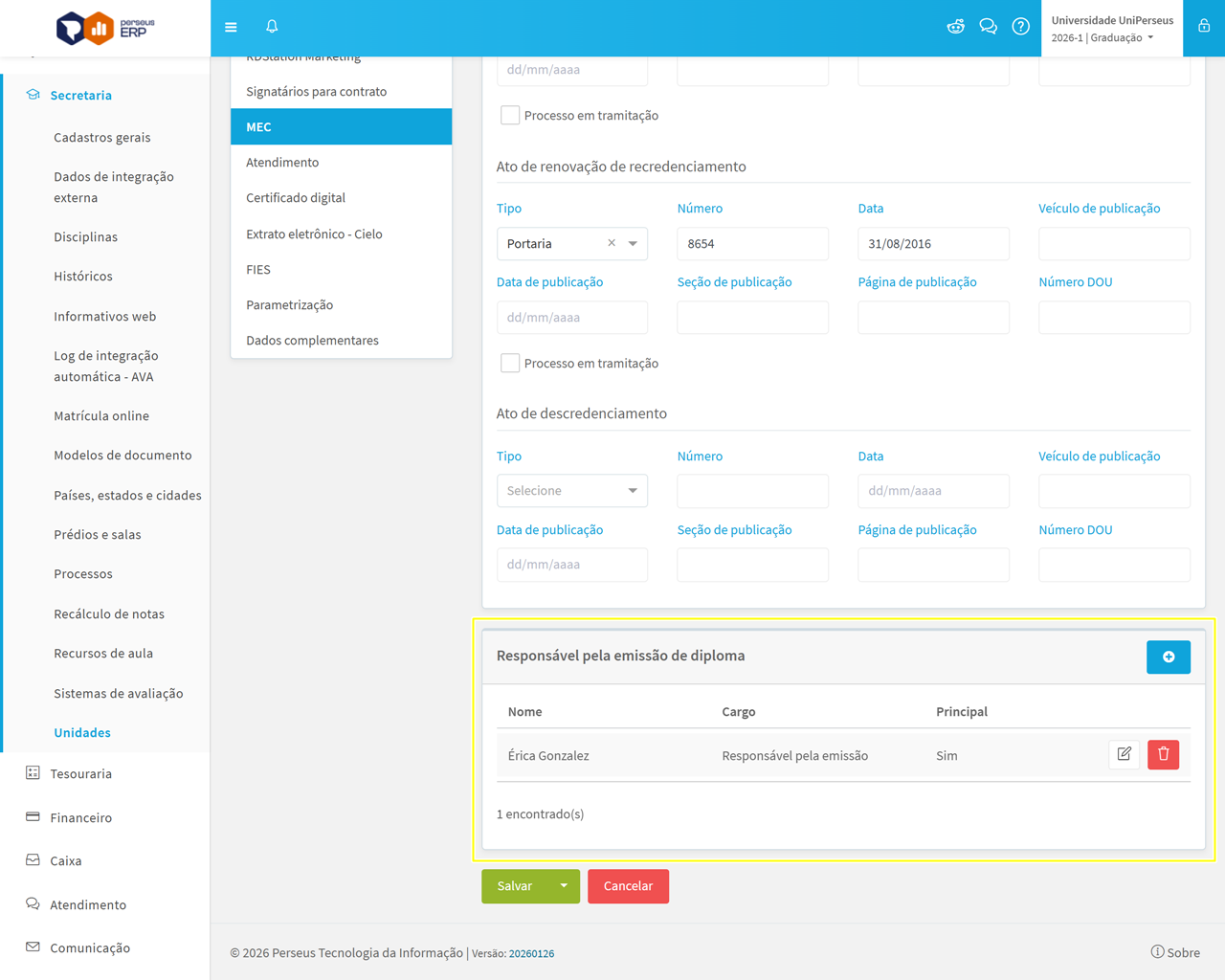Toggle the topmost Processo em tramitação checkbox
Viewport: 1225px width, 980px height.
coord(510,116)
